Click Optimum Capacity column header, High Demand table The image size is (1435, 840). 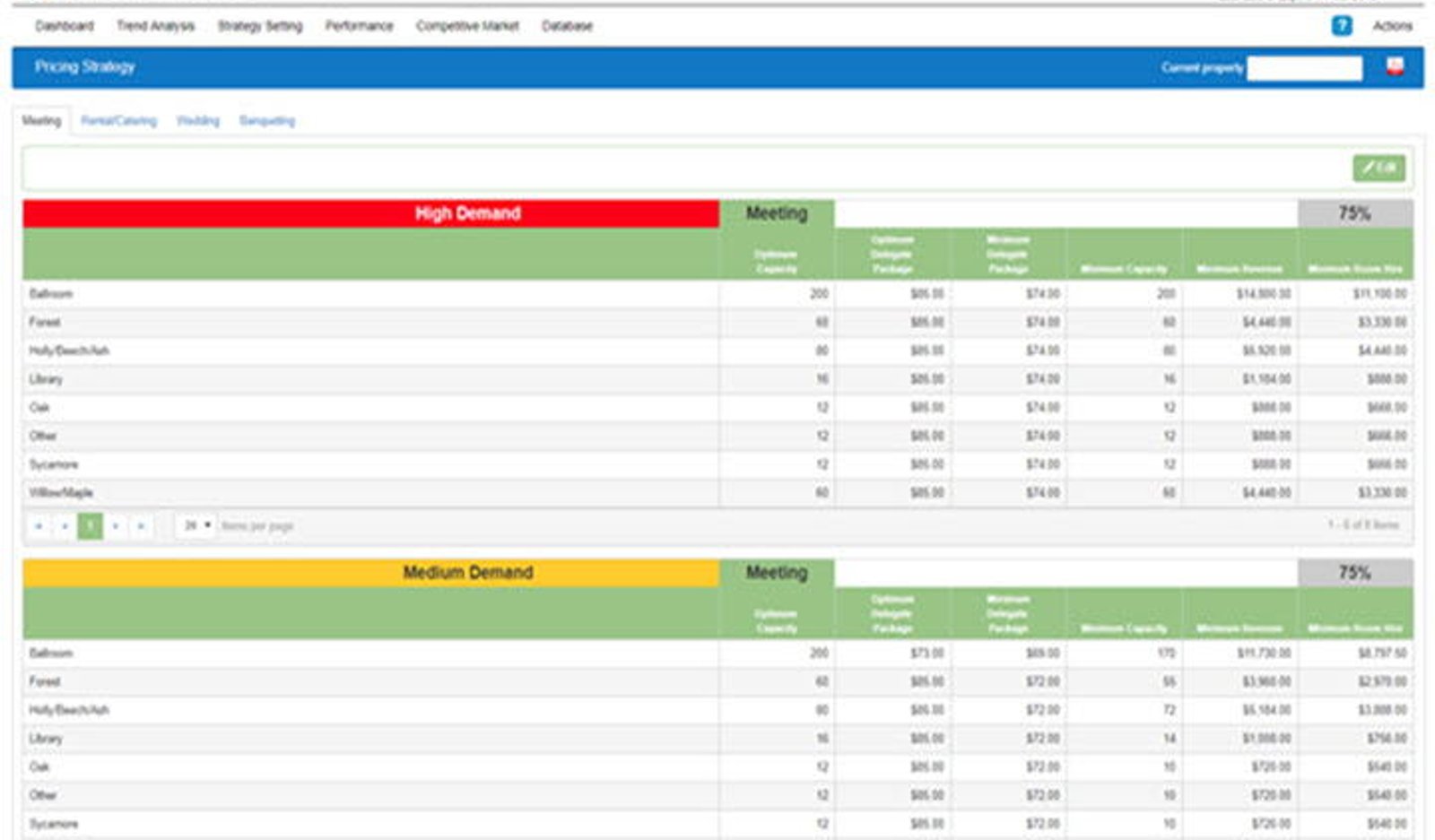(777, 255)
